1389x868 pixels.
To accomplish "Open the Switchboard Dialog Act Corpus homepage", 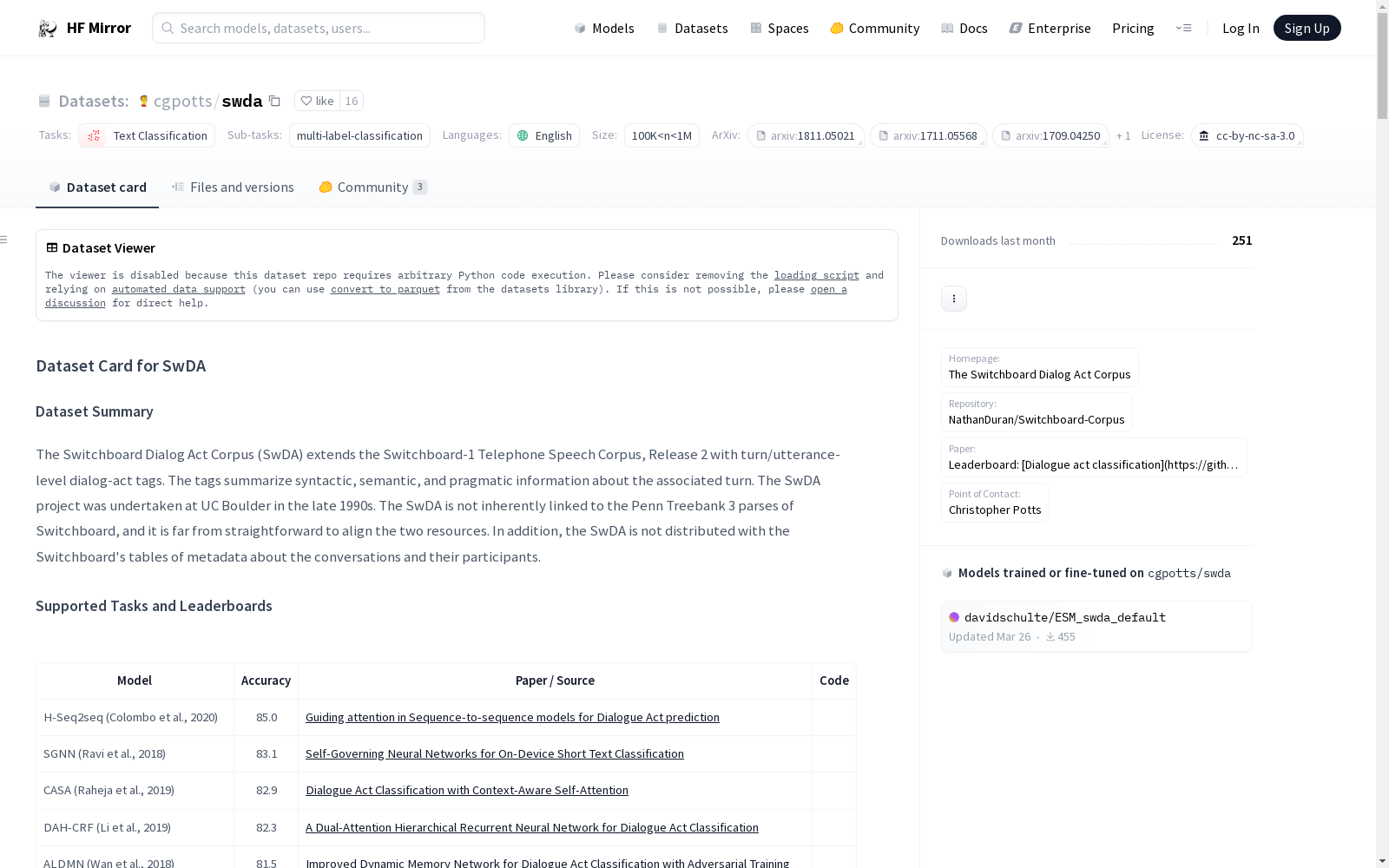I will (1039, 374).
